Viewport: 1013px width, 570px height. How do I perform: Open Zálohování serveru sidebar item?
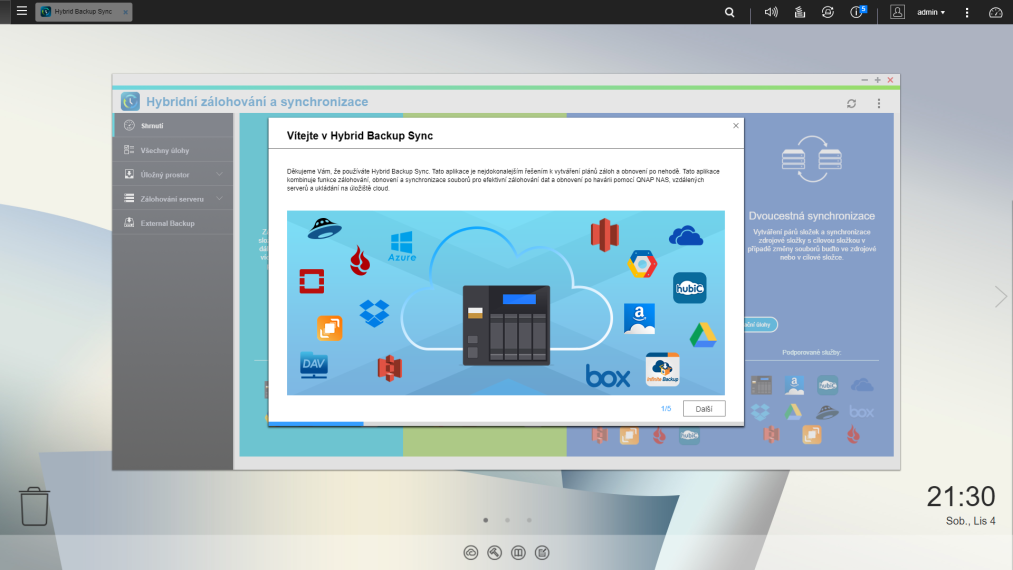(x=172, y=199)
